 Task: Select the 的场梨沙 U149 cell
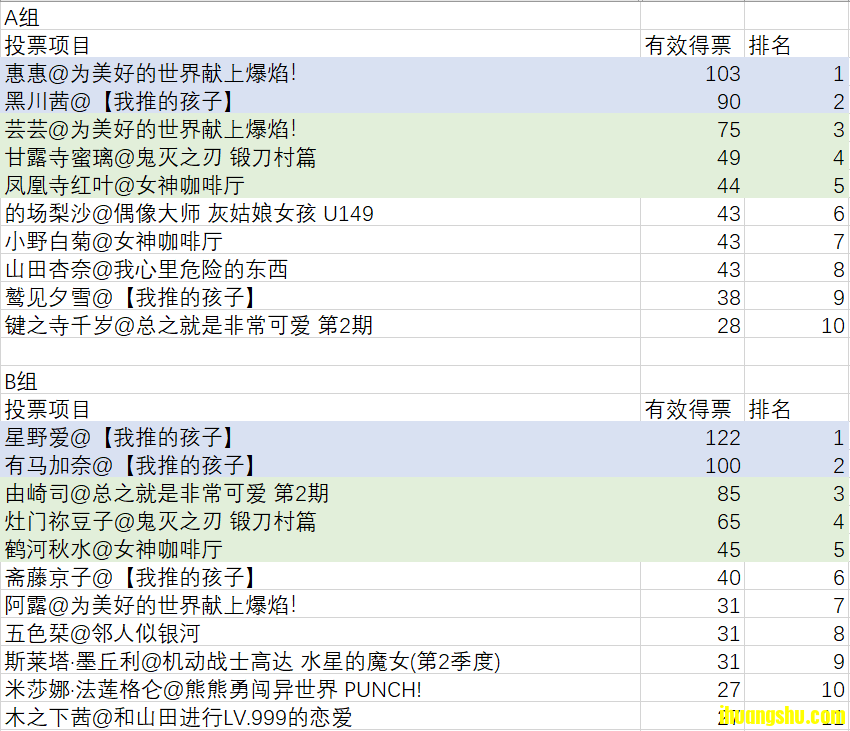pos(320,212)
